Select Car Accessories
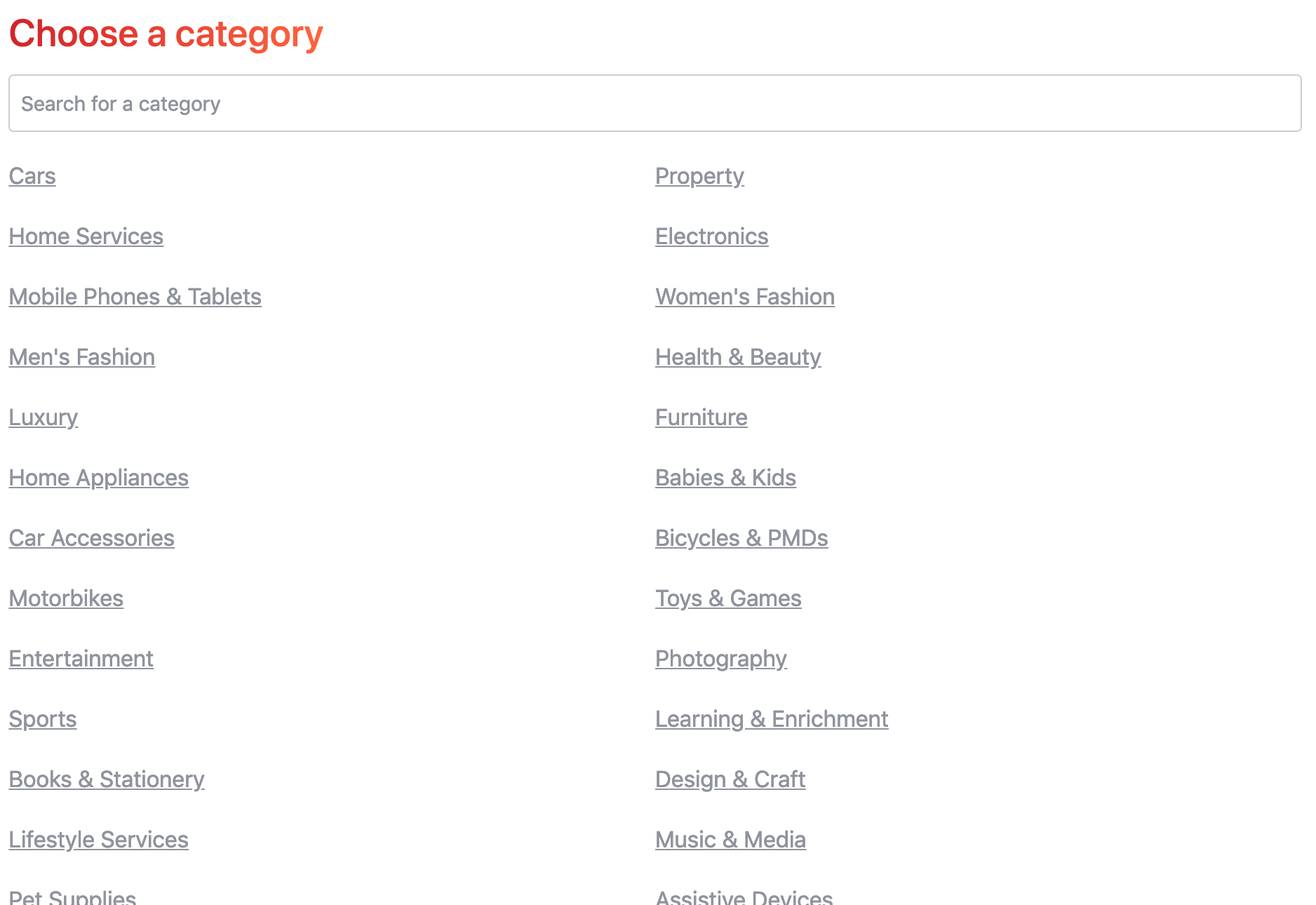The height and width of the screenshot is (905, 1316). (91, 539)
